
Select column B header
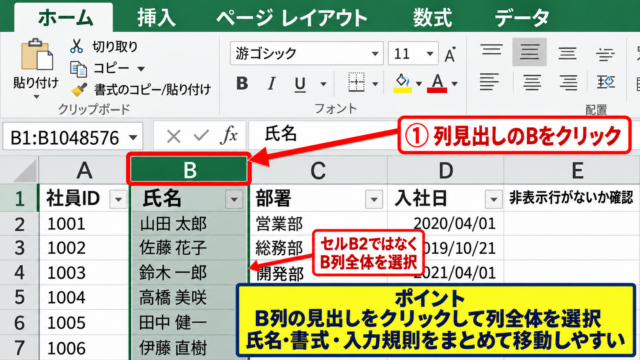pyautogui.click(x=189, y=169)
